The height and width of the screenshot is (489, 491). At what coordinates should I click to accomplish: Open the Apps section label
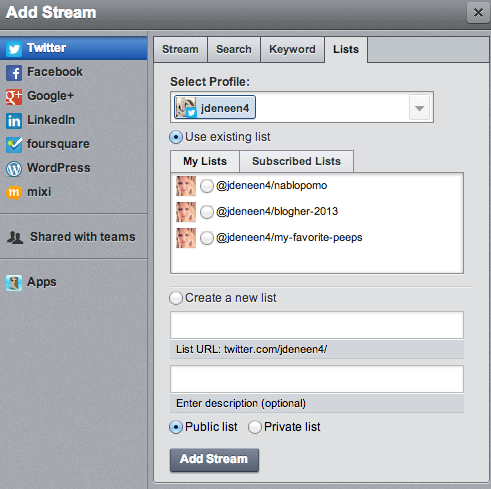[42, 282]
